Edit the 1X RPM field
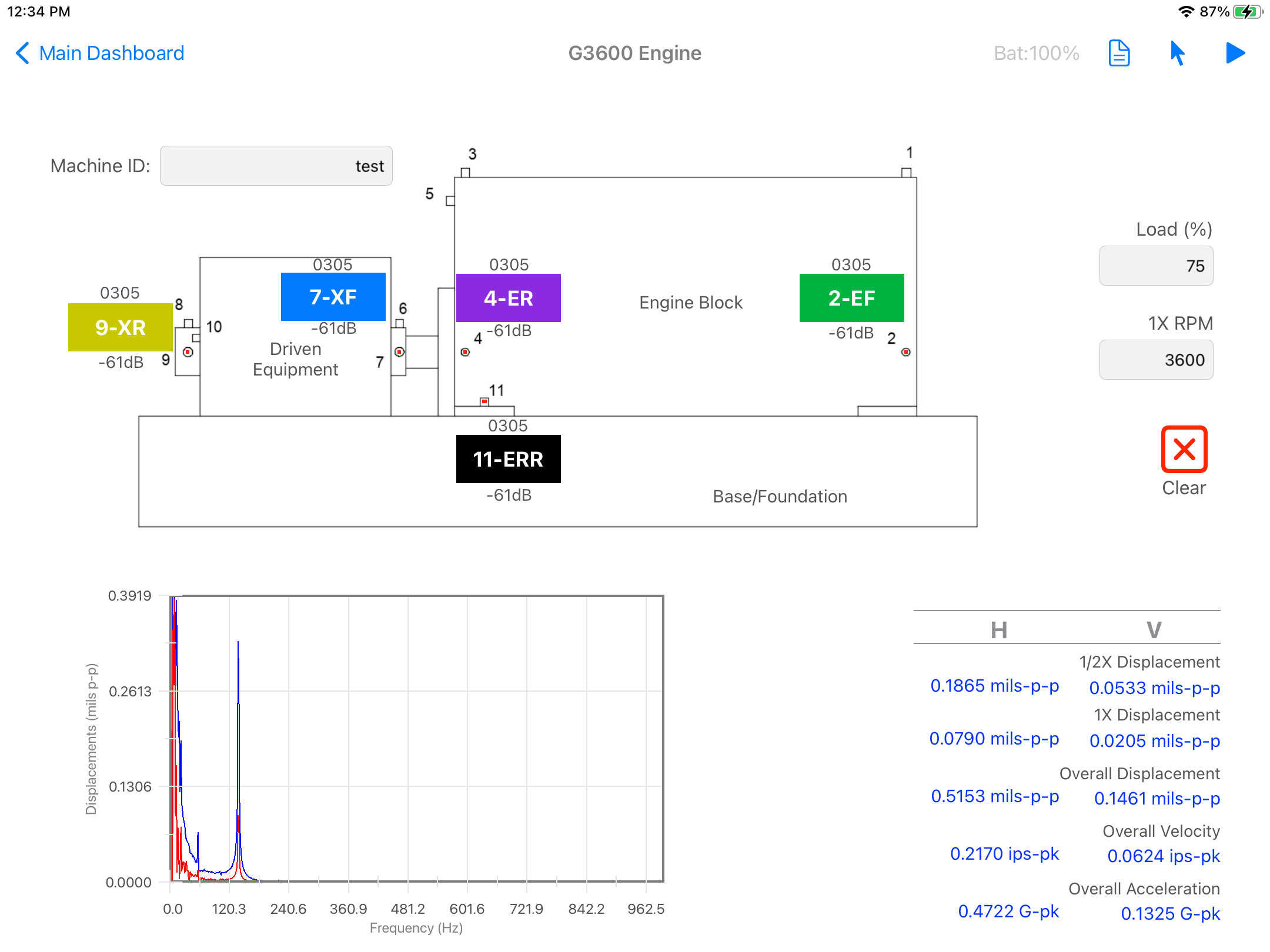 [x=1156, y=360]
